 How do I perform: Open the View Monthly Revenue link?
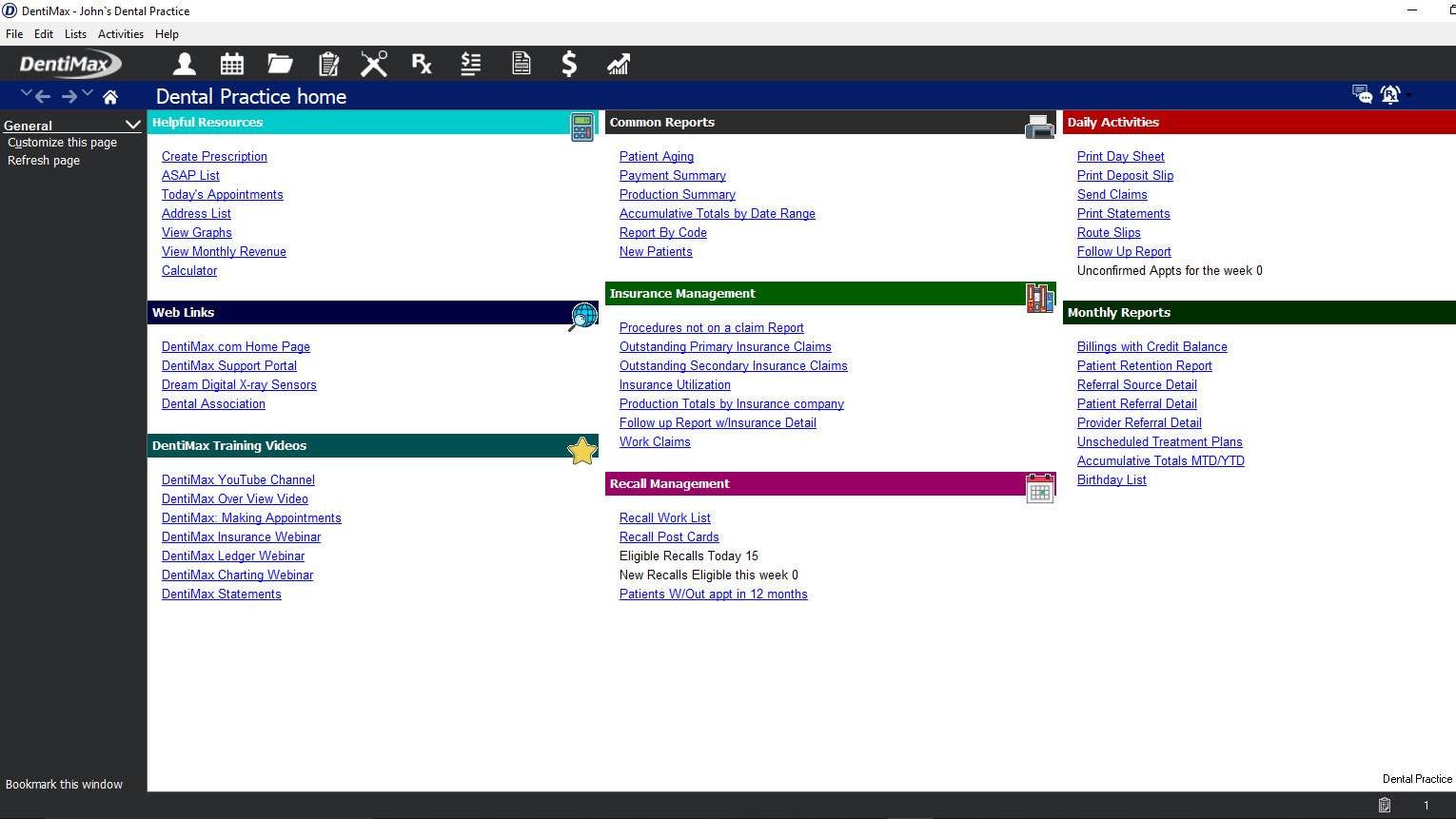[224, 252]
